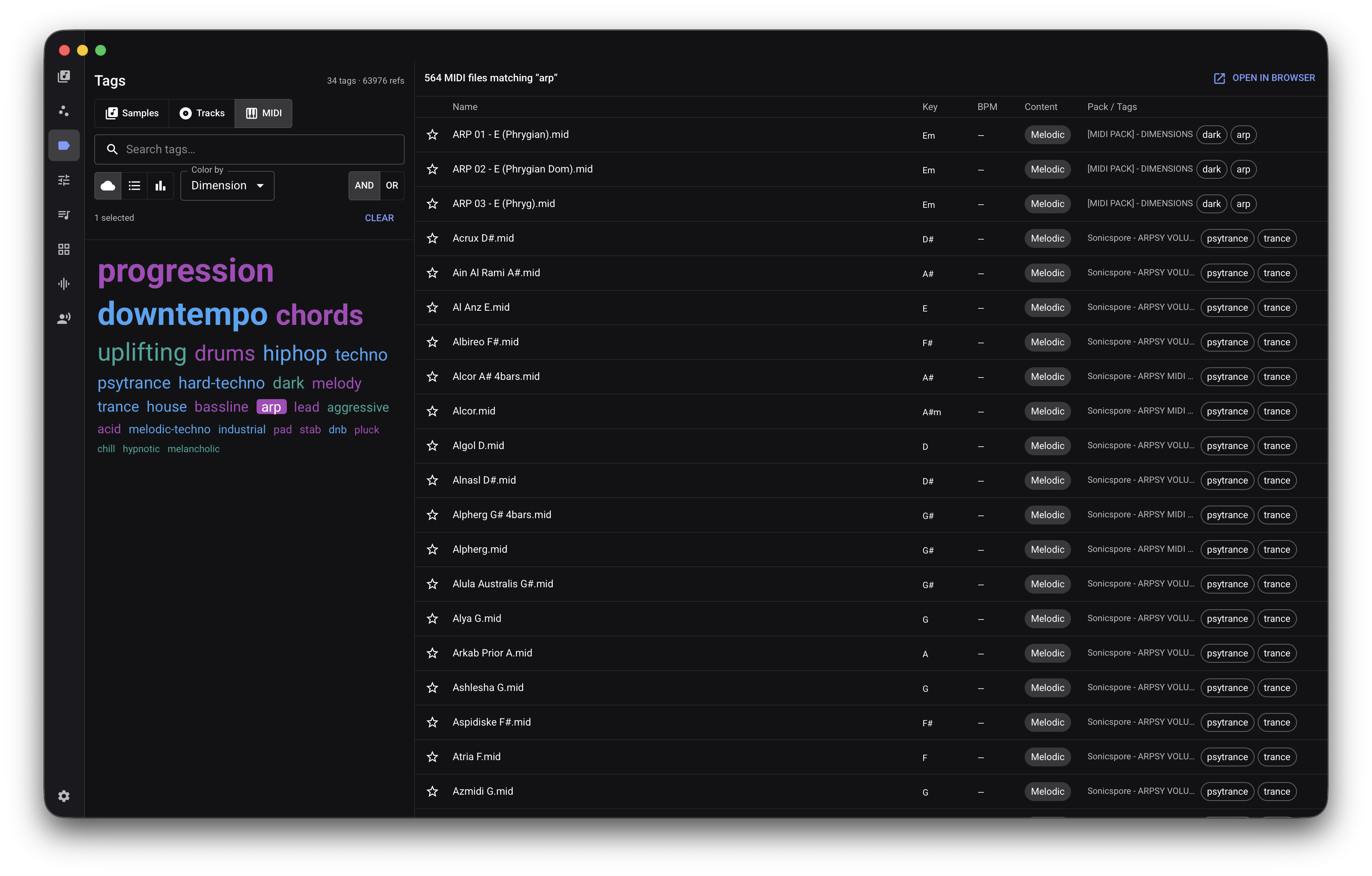This screenshot has width=1372, height=876.
Task: Open the Albireo F#.mid file row
Action: pos(871,342)
